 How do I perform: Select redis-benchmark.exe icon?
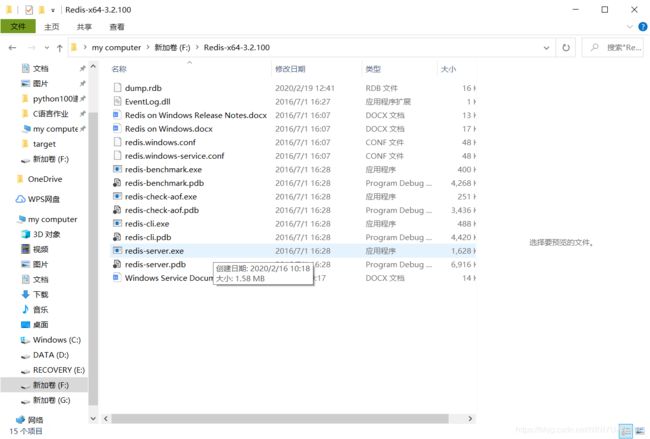pyautogui.click(x=117, y=169)
